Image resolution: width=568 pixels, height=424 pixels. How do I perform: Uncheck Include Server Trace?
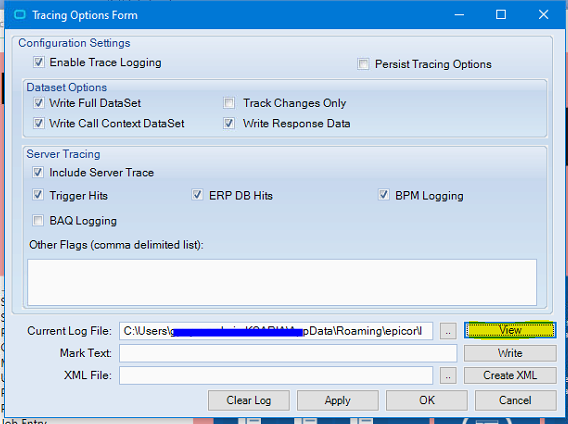click(38, 172)
